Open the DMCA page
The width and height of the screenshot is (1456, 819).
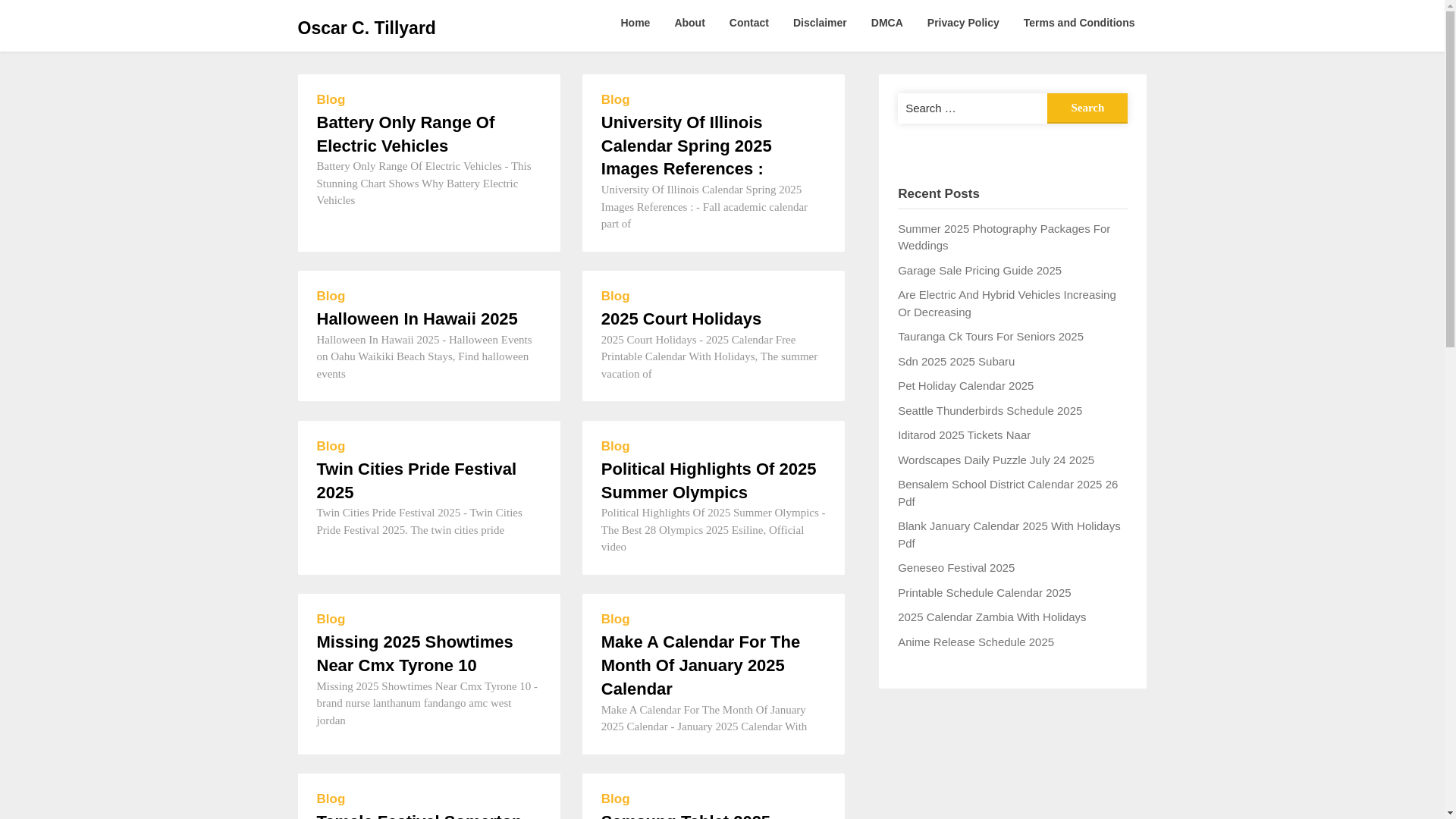click(887, 23)
